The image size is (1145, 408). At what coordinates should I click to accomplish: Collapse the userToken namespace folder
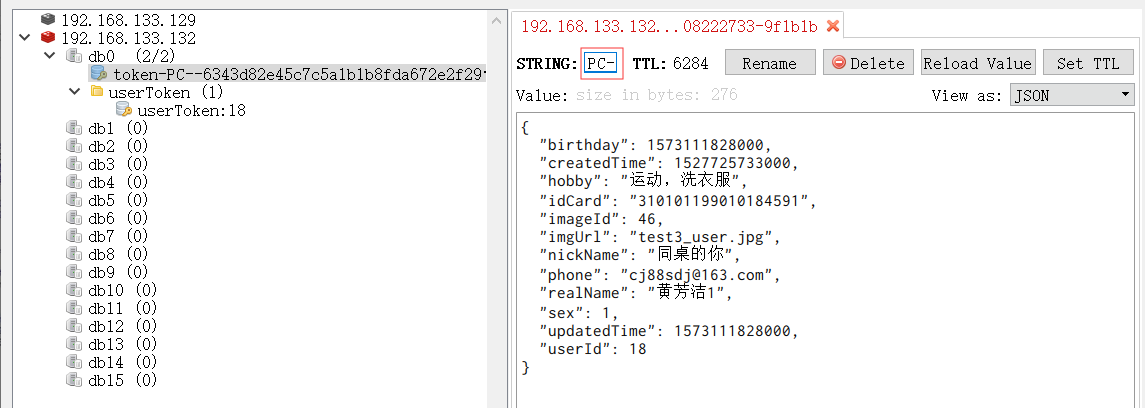pyautogui.click(x=74, y=91)
